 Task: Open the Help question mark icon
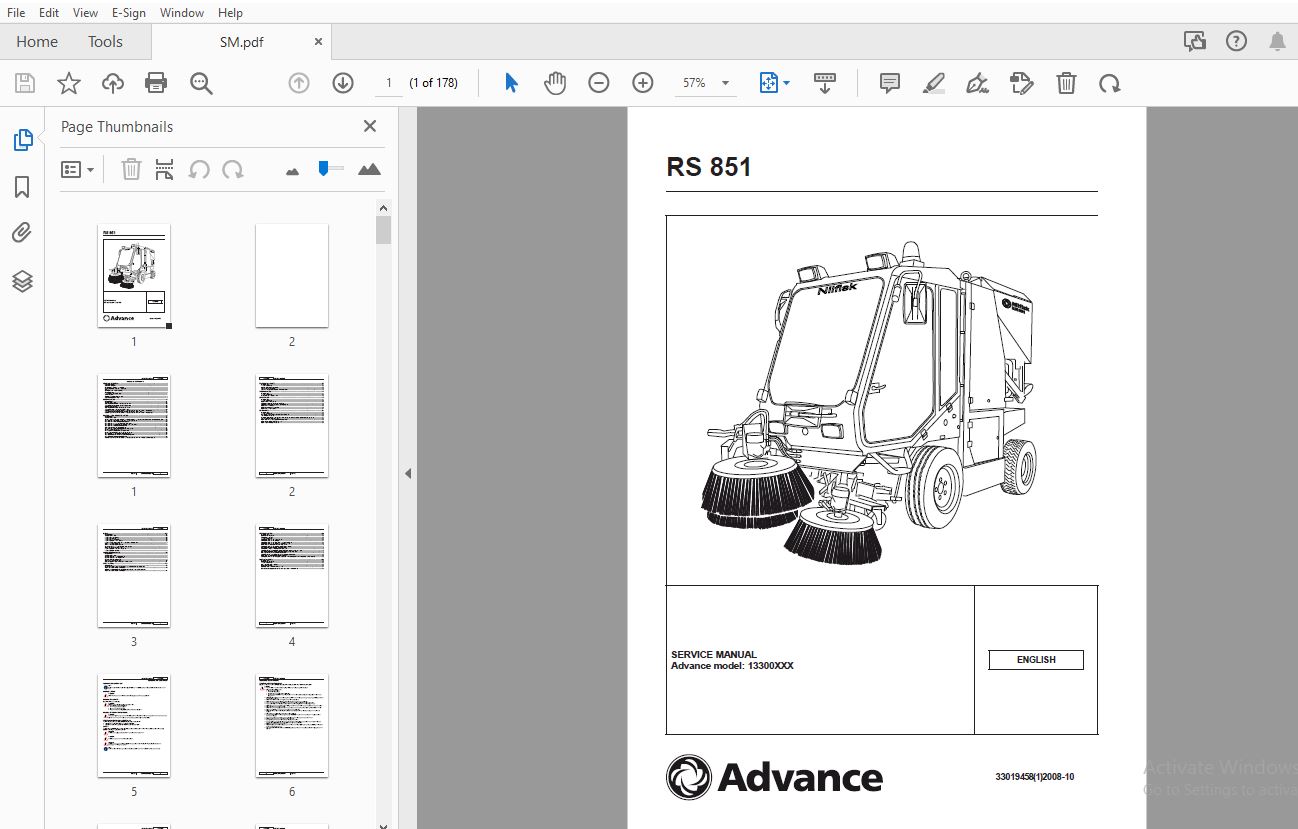[1236, 41]
